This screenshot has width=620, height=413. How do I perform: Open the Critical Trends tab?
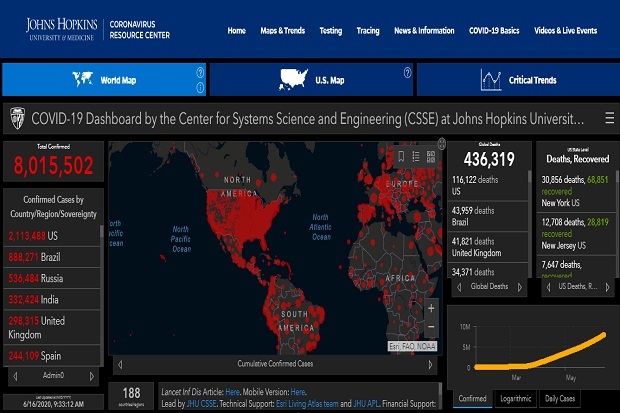point(518,80)
